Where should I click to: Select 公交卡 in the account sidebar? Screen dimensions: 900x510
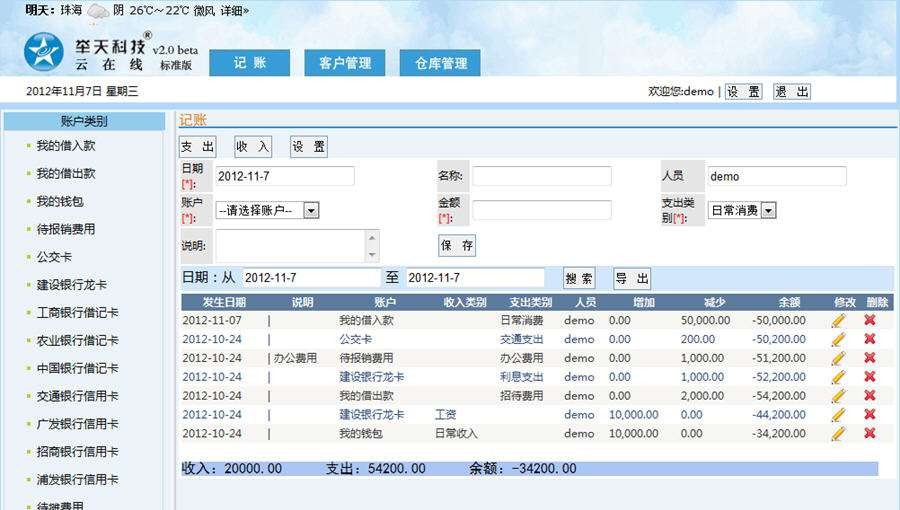coord(54,257)
